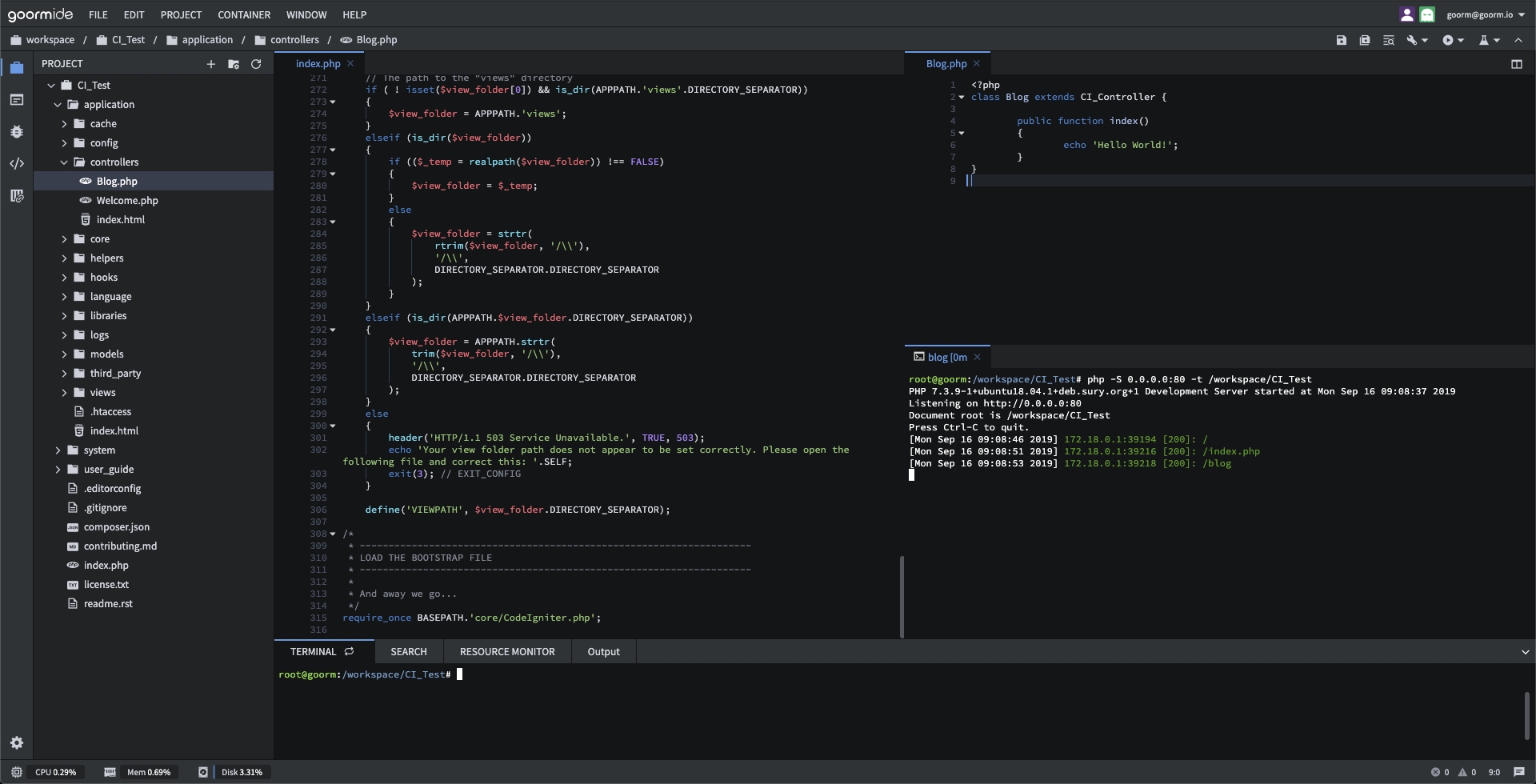This screenshot has height=784, width=1536.
Task: Close the Blog.php editor tab
Action: (976, 64)
